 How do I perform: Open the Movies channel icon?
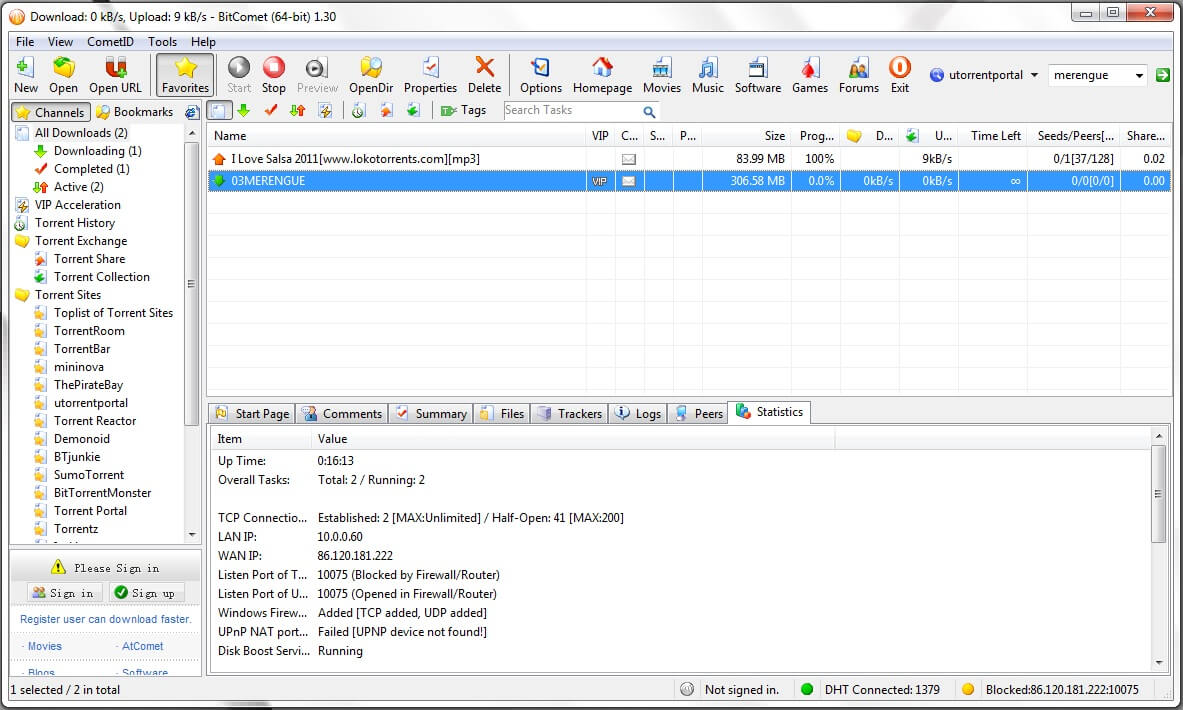(662, 75)
